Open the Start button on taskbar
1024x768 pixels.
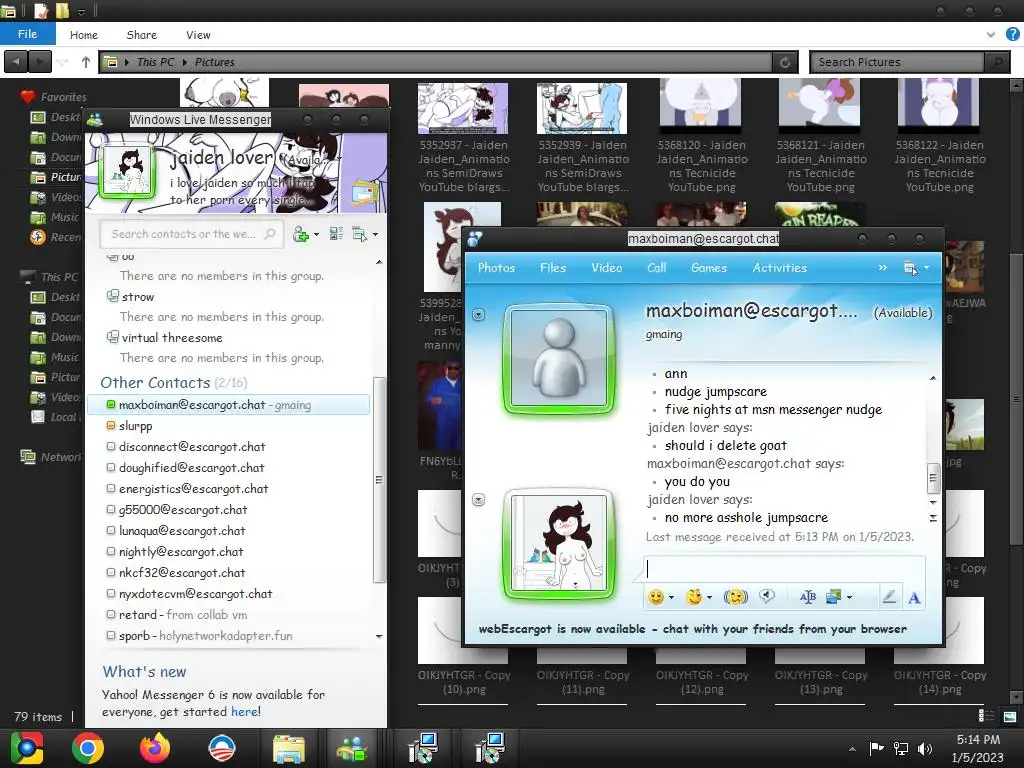click(x=27, y=748)
